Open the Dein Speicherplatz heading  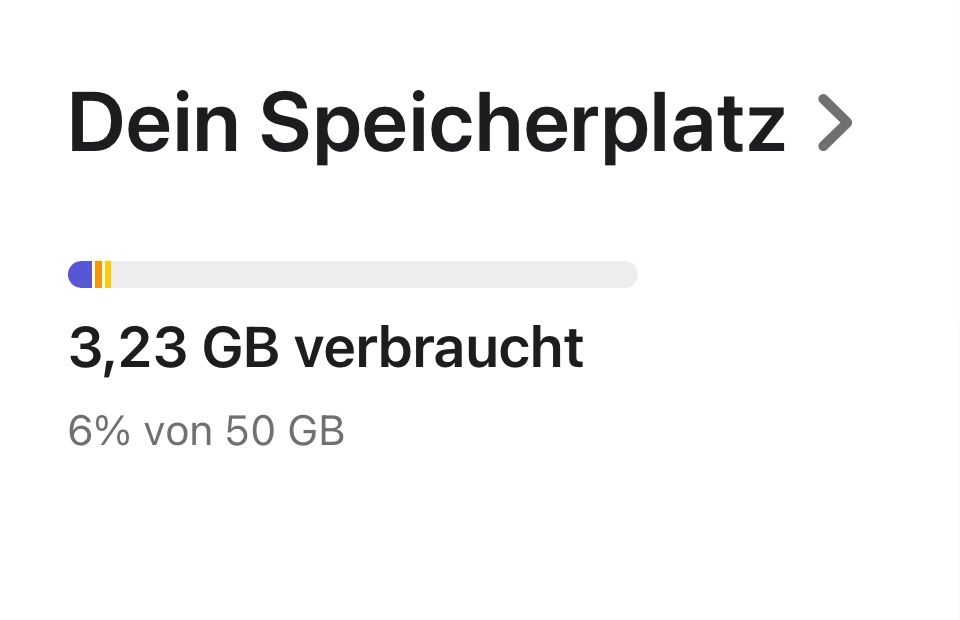(426, 123)
